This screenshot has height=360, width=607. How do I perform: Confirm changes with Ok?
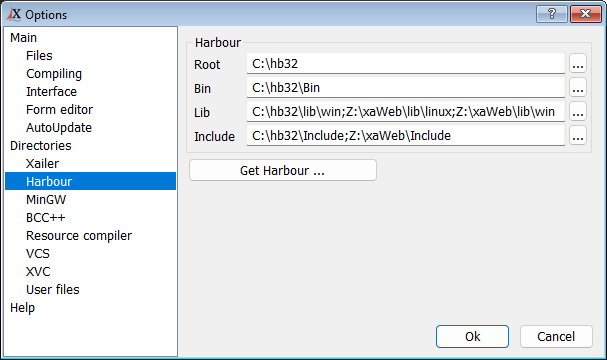[x=472, y=336]
